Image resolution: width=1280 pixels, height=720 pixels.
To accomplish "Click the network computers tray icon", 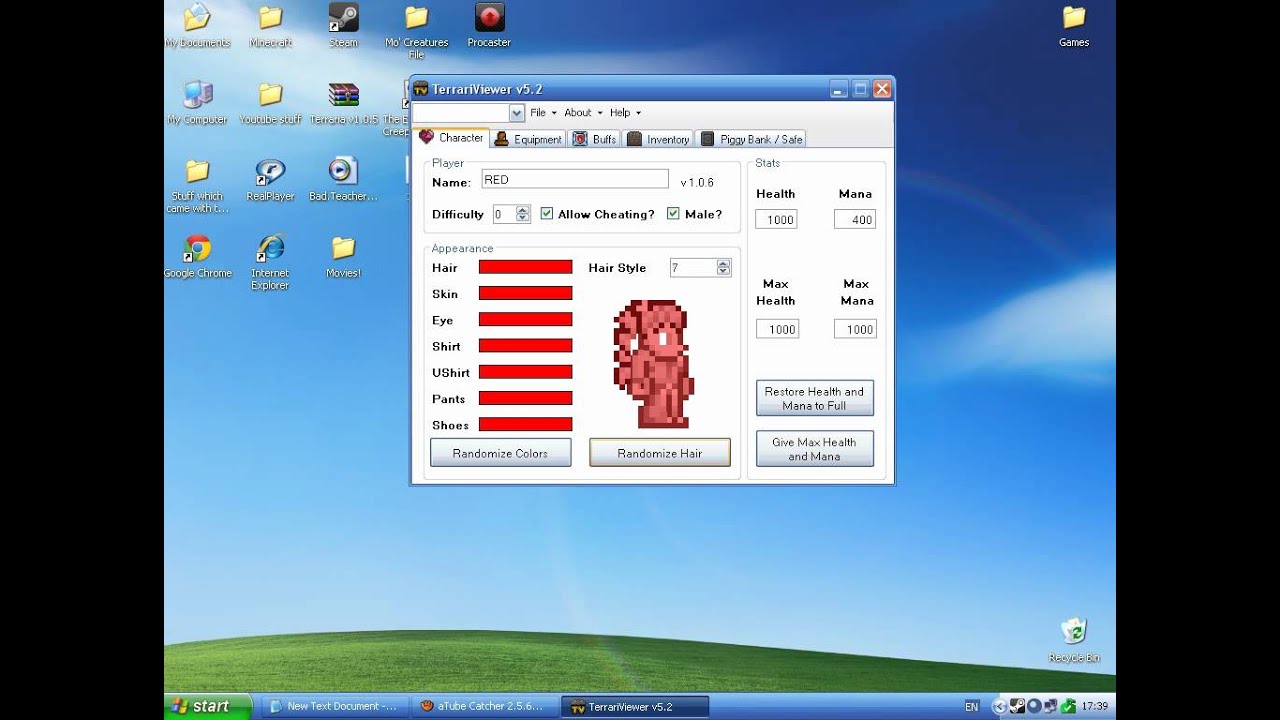I will point(1050,706).
